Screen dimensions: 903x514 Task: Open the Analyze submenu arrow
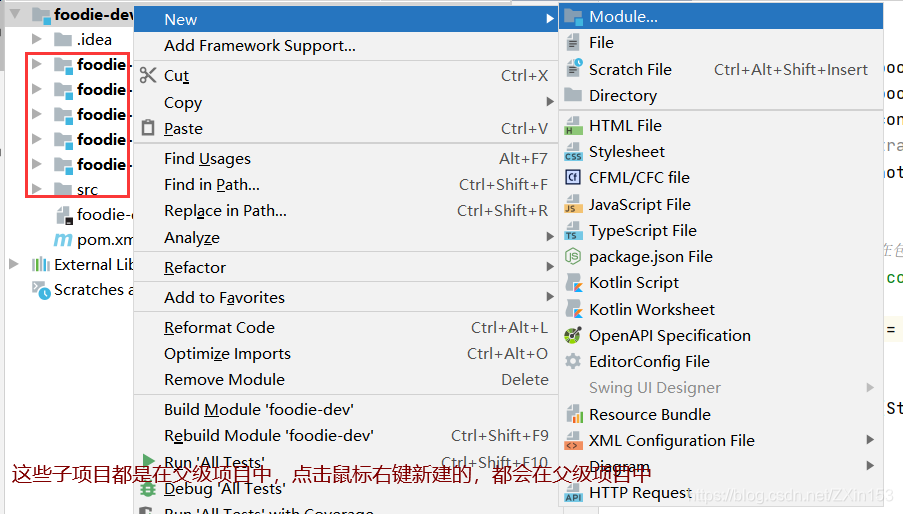click(549, 237)
